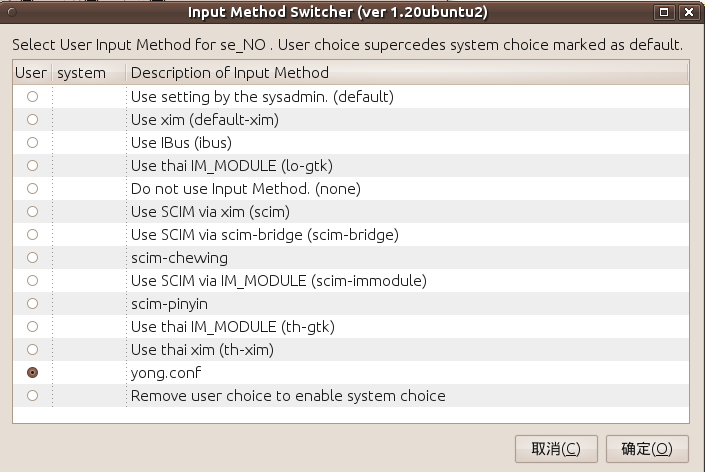Pick the Do not use Input Method radio
The image size is (705, 472).
click(x=32, y=188)
